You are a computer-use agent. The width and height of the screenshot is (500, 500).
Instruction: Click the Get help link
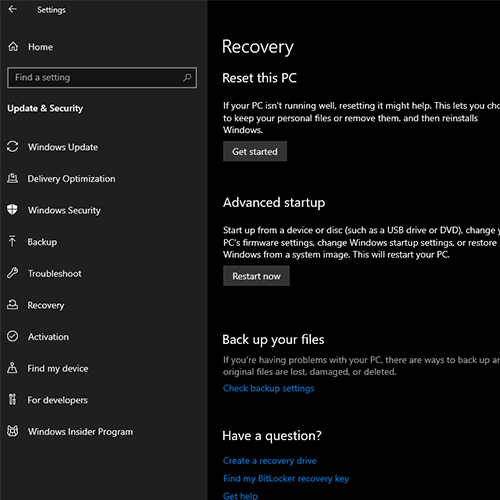point(240,496)
